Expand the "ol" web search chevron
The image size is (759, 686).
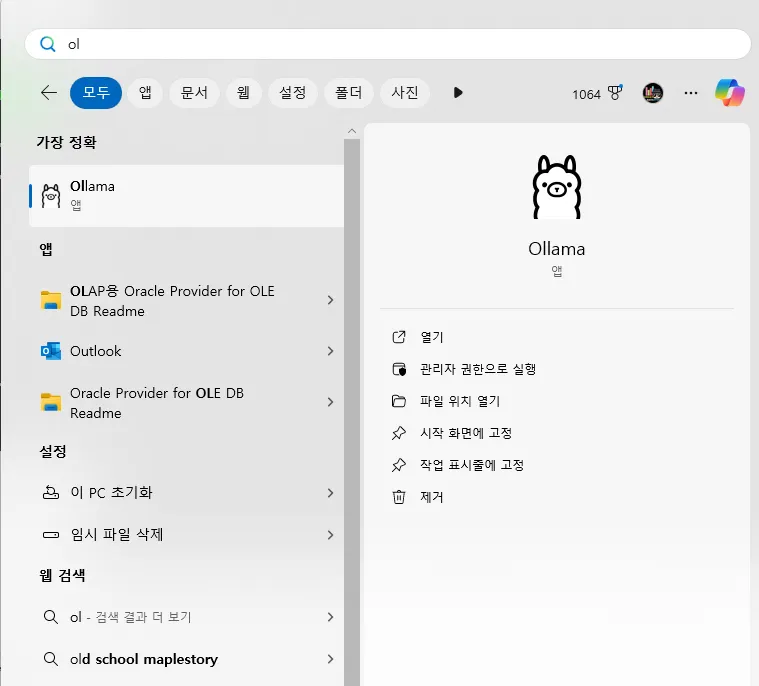tap(330, 617)
